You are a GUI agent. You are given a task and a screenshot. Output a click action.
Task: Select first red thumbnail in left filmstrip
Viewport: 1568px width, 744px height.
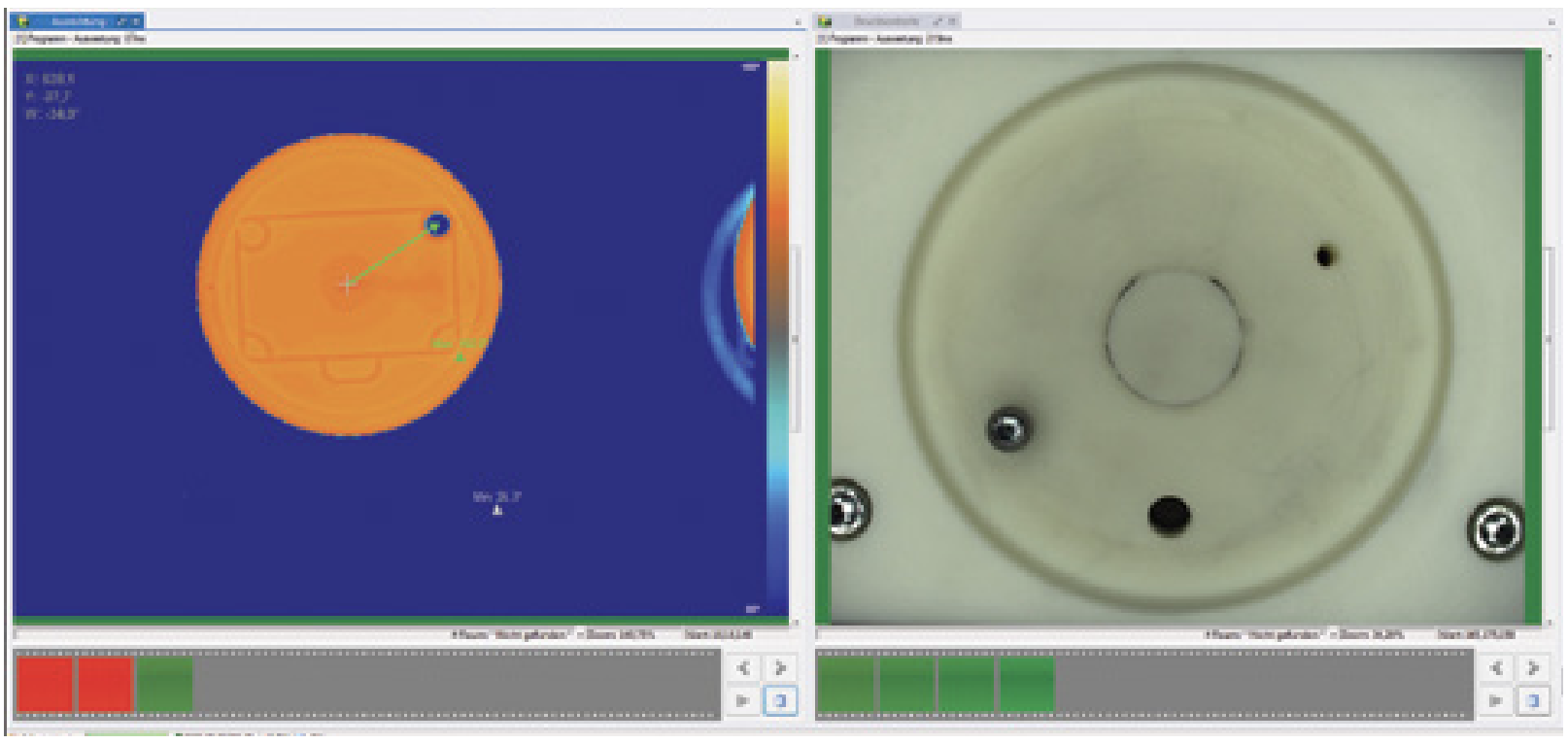coord(45,685)
